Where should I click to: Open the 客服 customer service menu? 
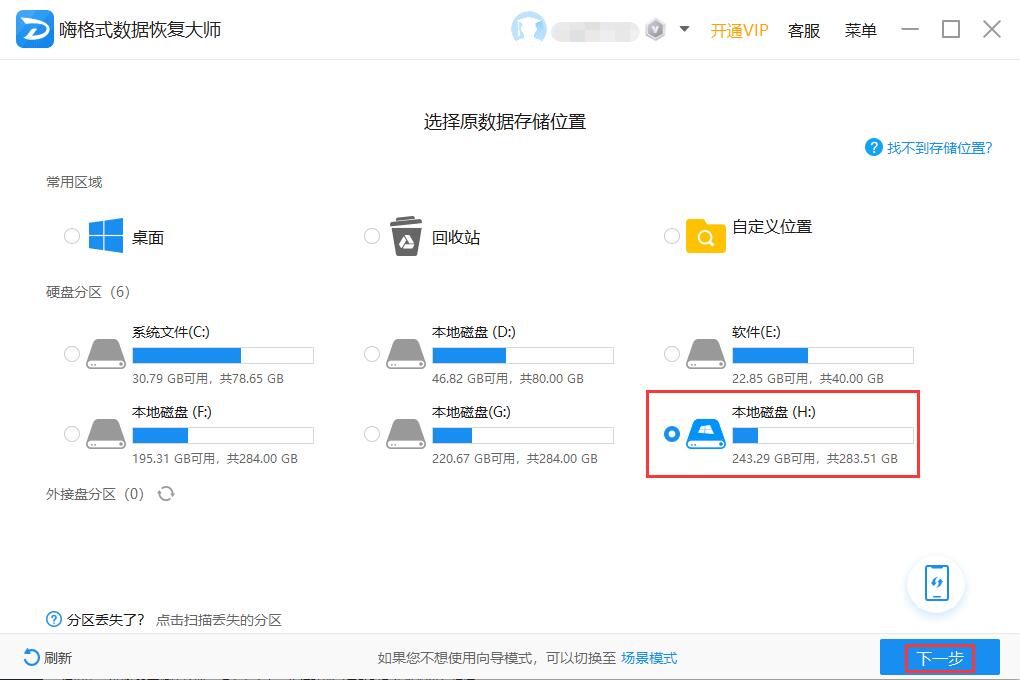pyautogui.click(x=803, y=30)
